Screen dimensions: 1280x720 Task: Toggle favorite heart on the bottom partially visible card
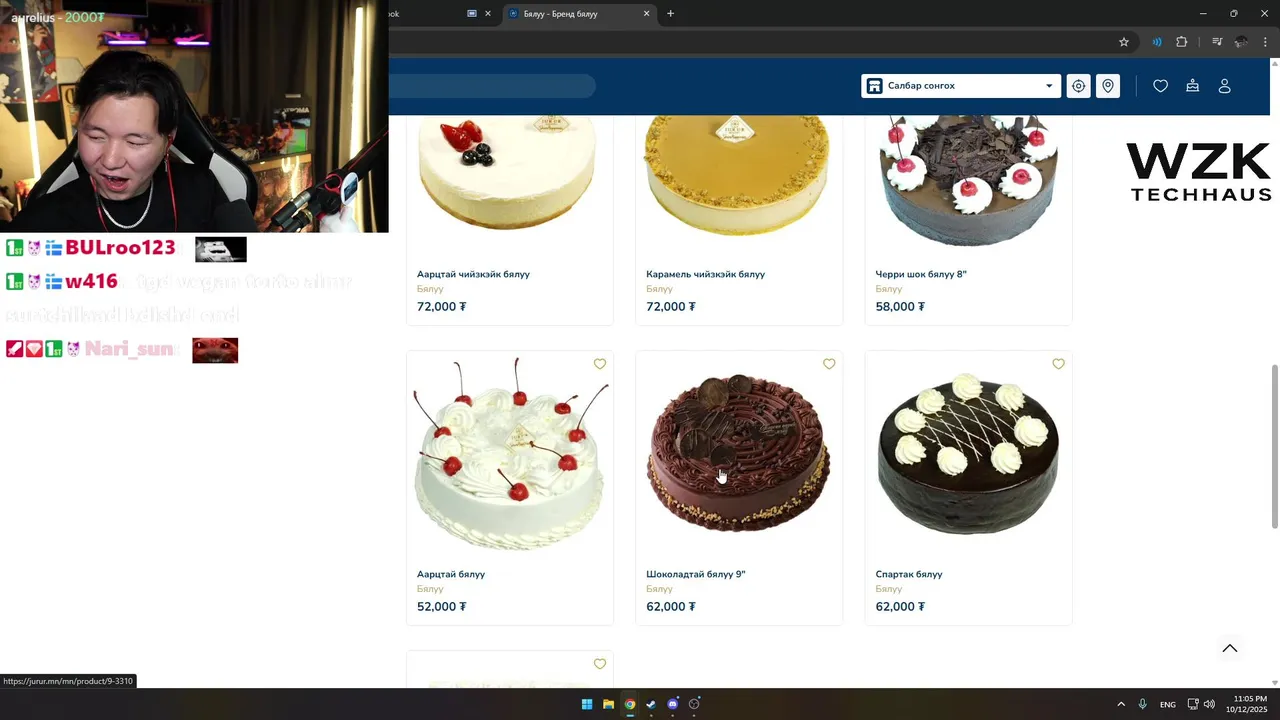click(x=600, y=664)
